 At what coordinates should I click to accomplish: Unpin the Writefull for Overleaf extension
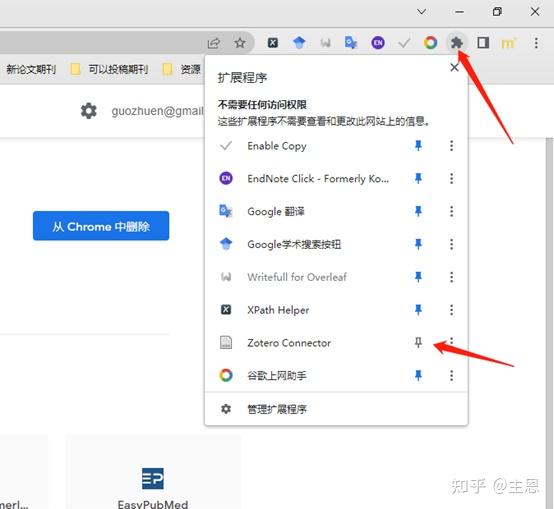point(418,277)
